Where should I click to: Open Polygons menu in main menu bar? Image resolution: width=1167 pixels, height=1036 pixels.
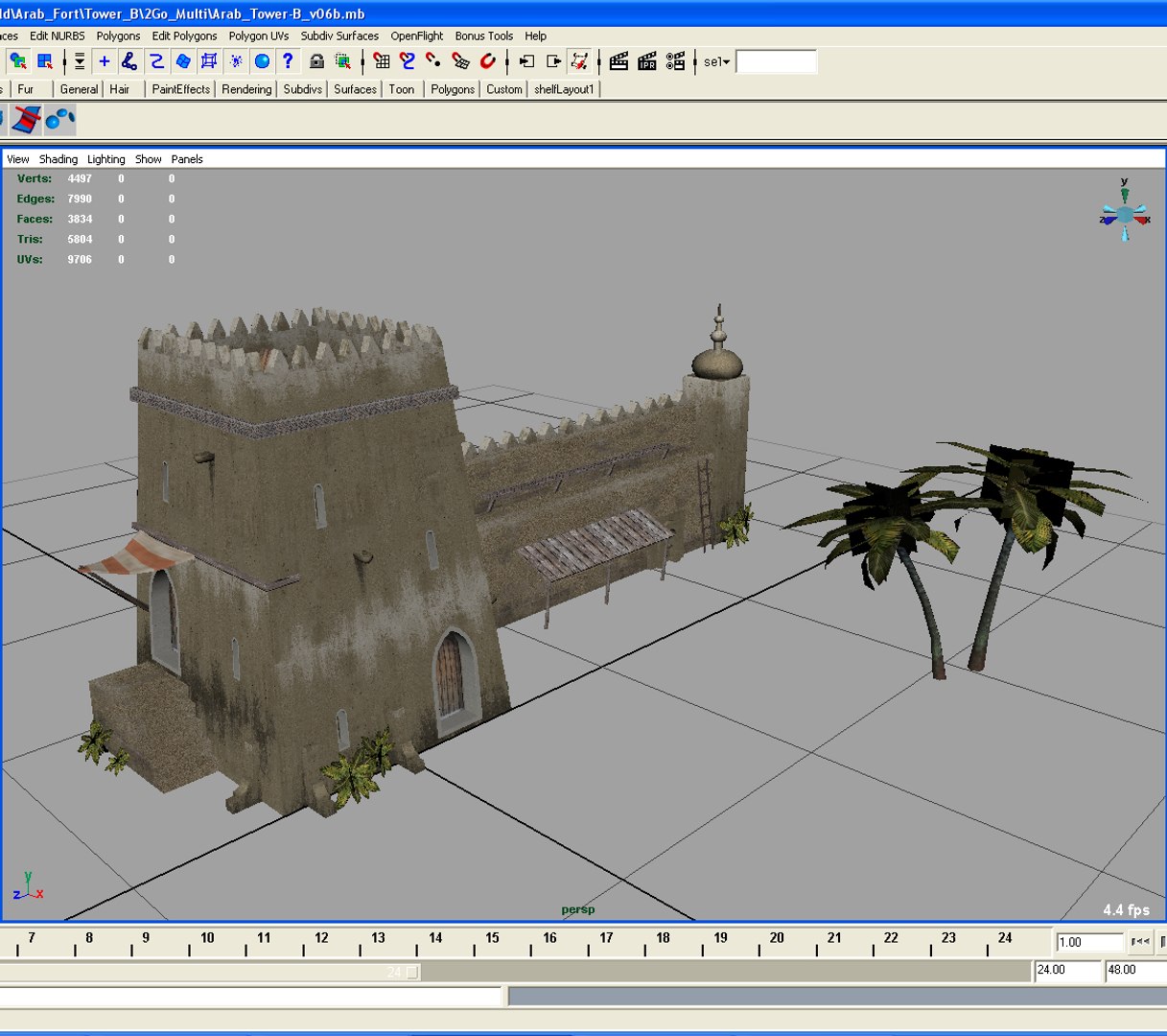118,35
